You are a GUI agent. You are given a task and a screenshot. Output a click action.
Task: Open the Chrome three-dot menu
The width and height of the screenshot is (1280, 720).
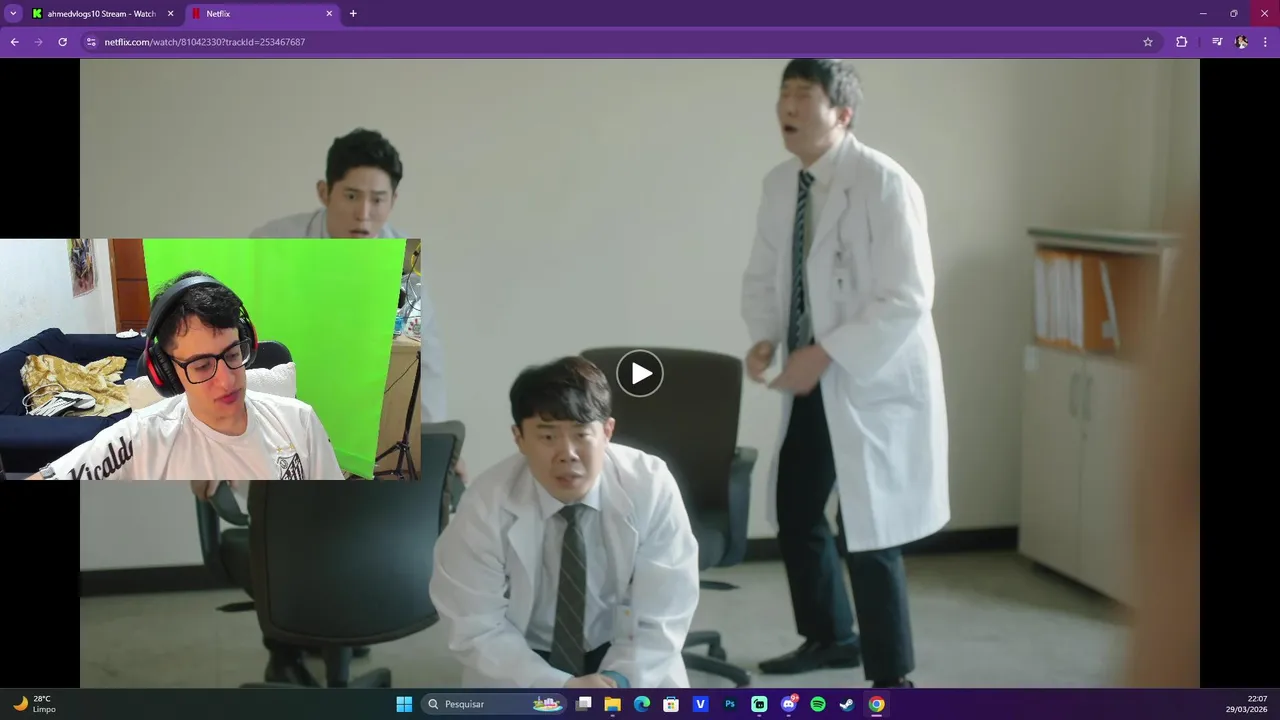coord(1265,42)
